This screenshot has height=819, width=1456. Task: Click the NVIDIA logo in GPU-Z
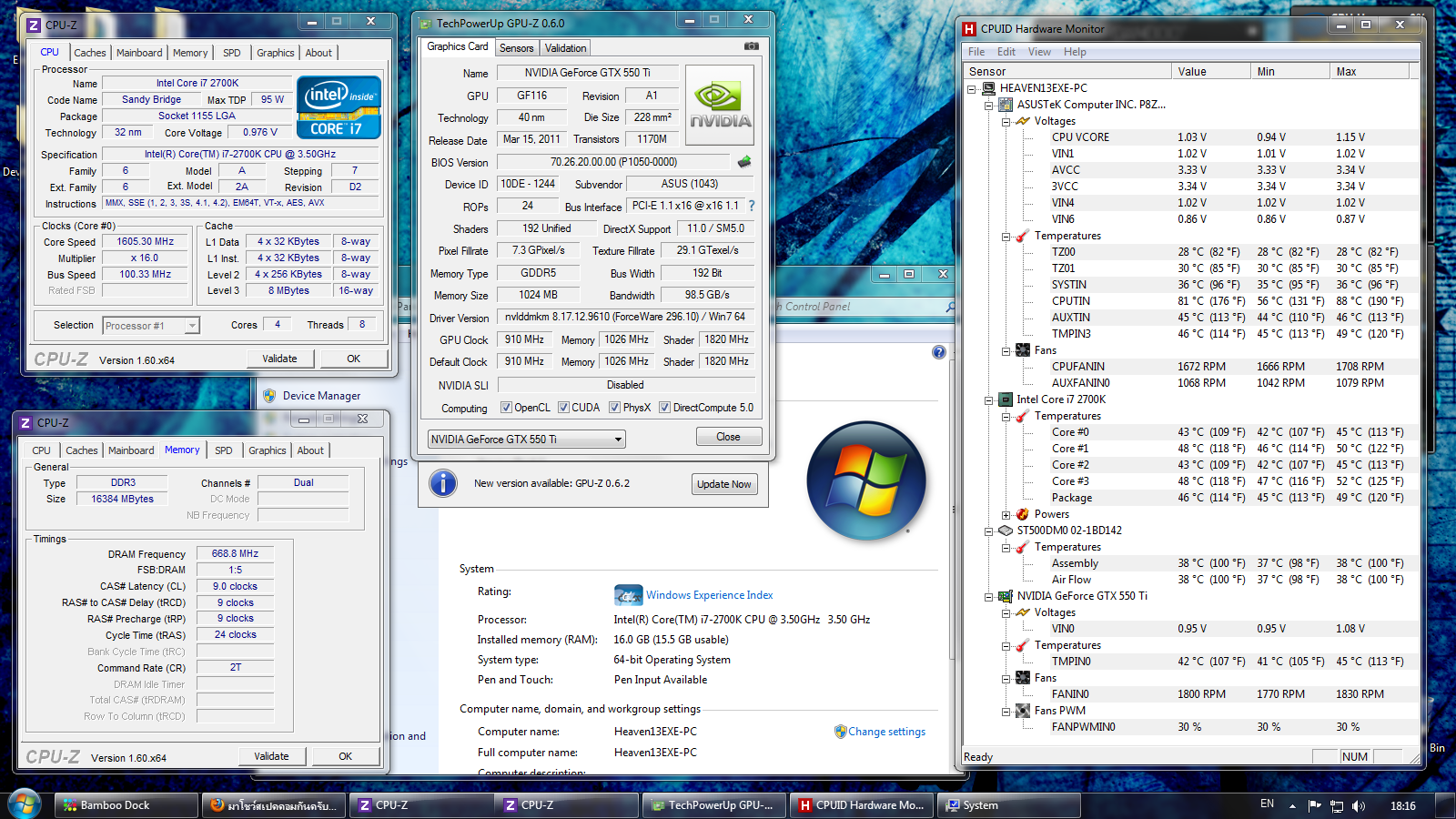click(x=720, y=105)
